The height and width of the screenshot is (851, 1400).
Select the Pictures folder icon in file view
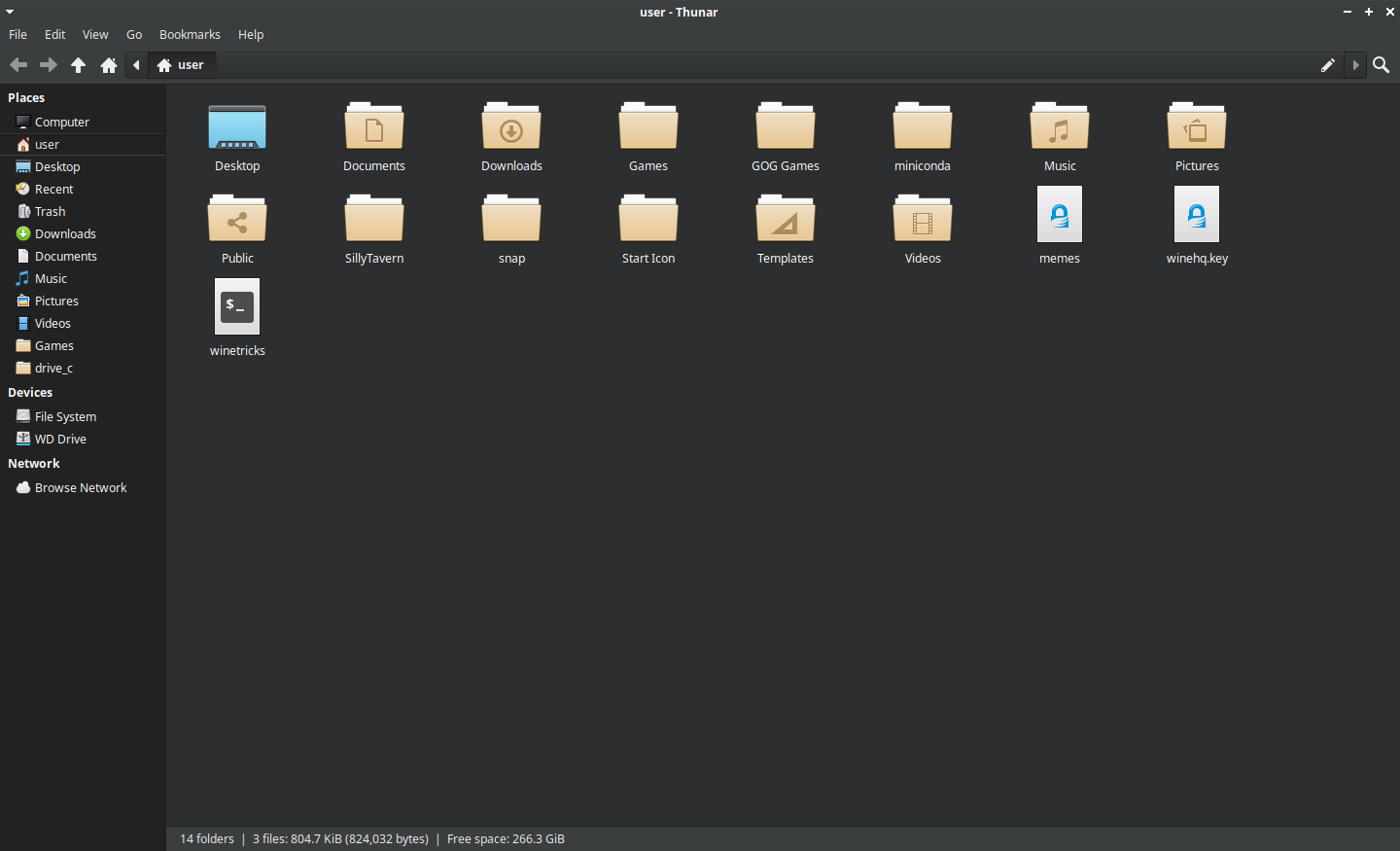(x=1197, y=127)
